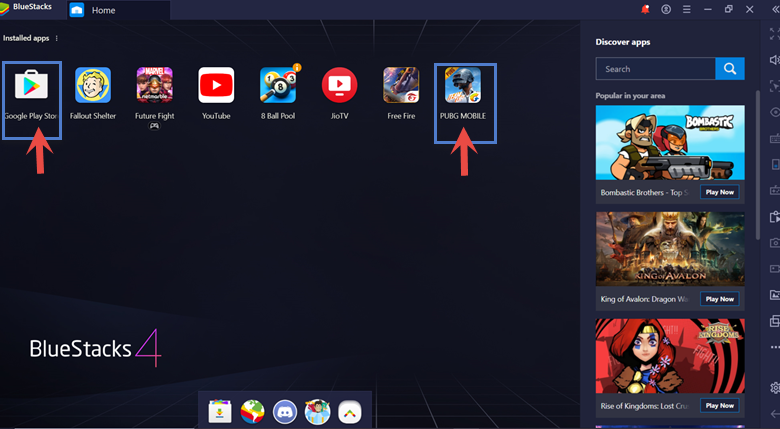The image size is (780, 429).
Task: Click the eye icon in side toolbar
Action: [775, 112]
